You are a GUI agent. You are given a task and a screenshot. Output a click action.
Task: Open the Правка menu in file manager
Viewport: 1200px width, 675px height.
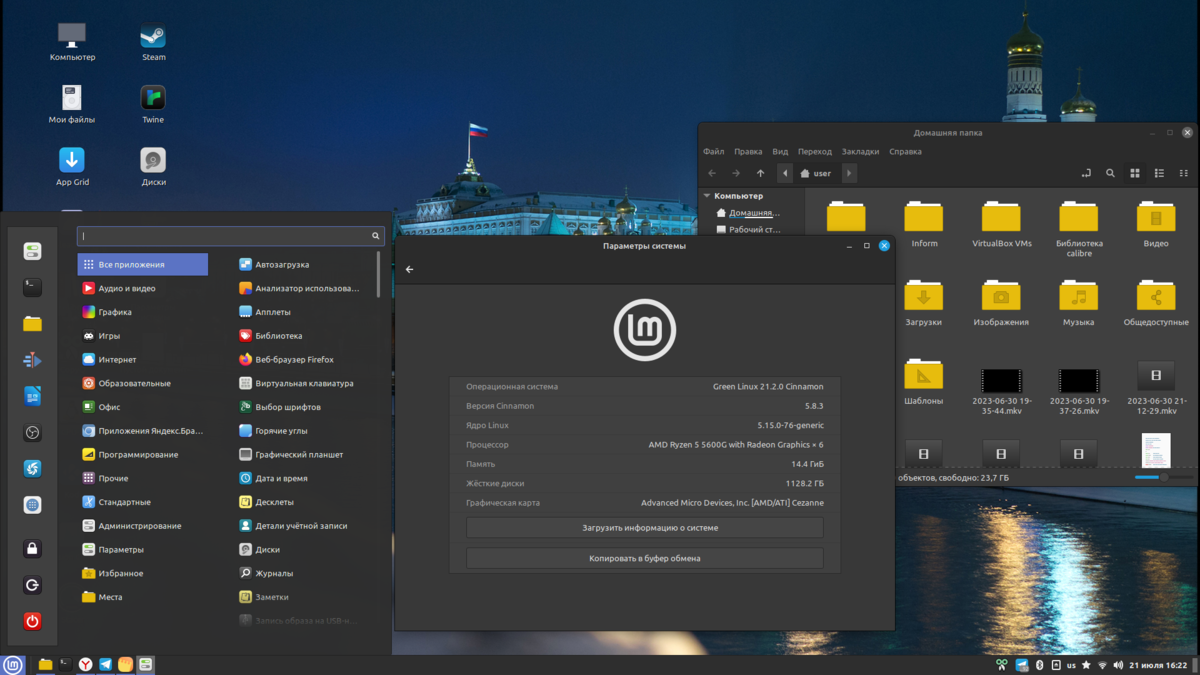coord(748,152)
